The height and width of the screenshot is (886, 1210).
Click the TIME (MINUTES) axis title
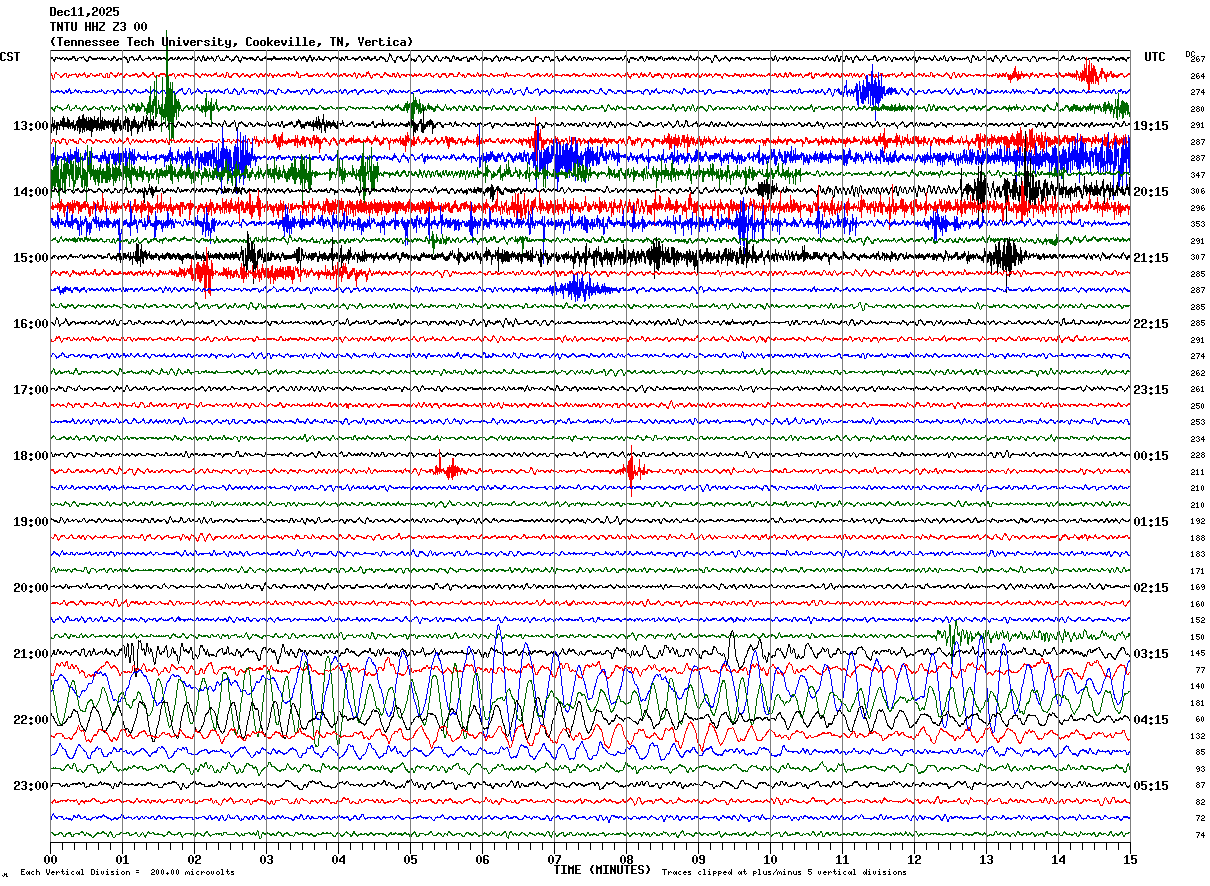[602, 870]
